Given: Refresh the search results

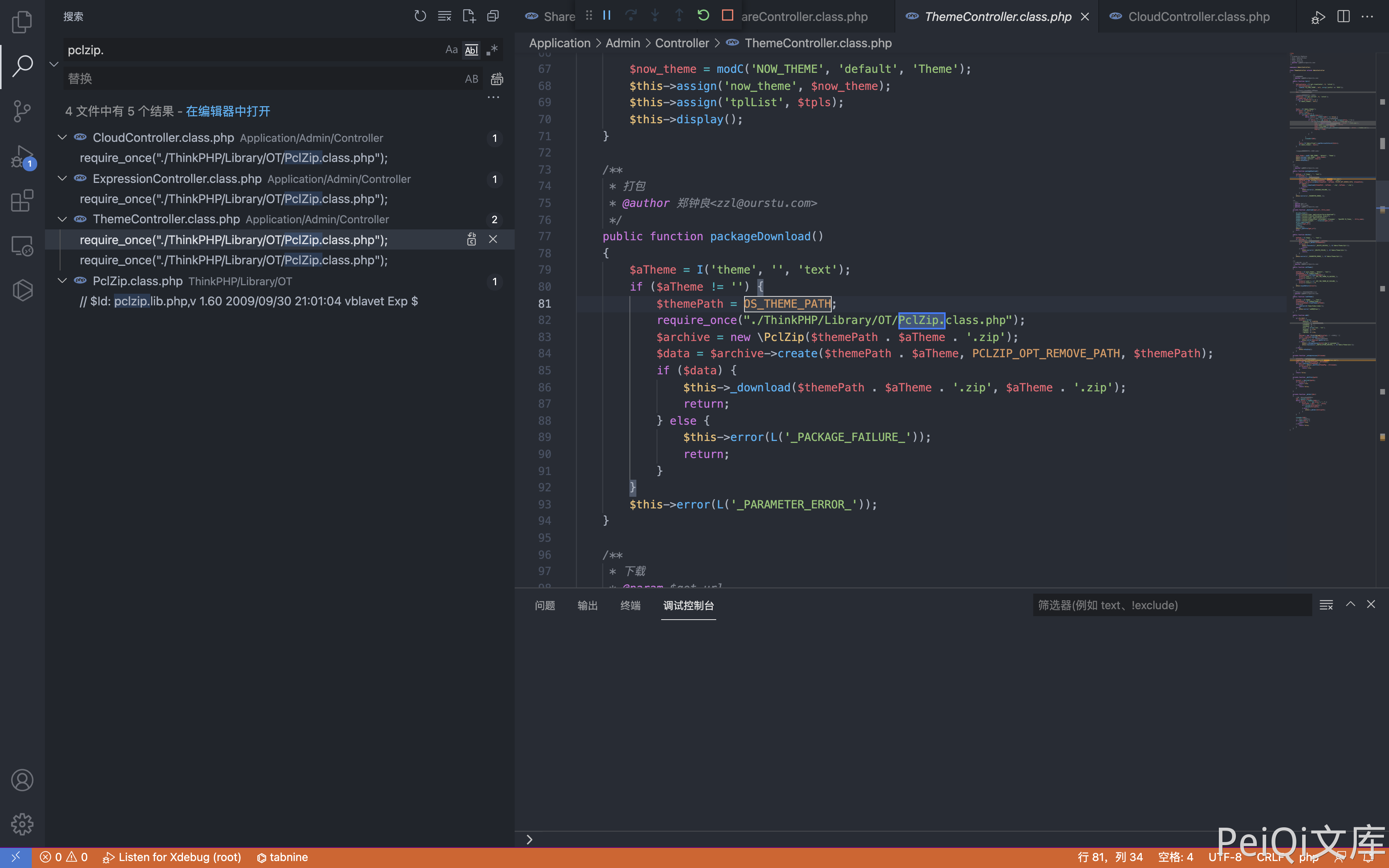Looking at the screenshot, I should pyautogui.click(x=420, y=16).
